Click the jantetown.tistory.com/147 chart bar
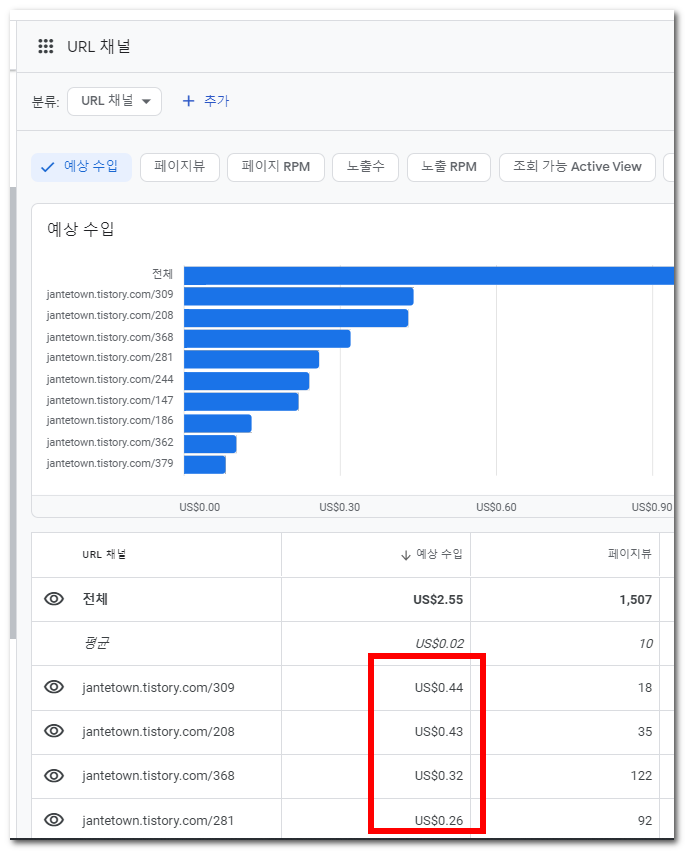The width and height of the screenshot is (685, 851). tap(241, 402)
